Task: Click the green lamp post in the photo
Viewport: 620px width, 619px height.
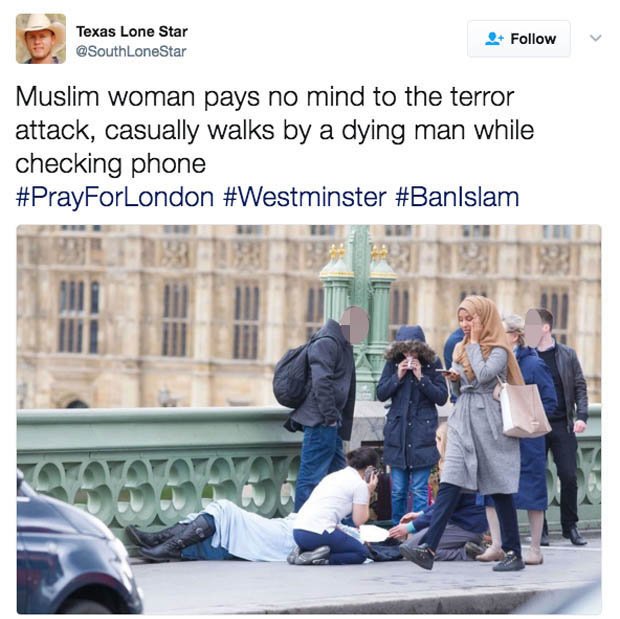Action: coord(359,309)
